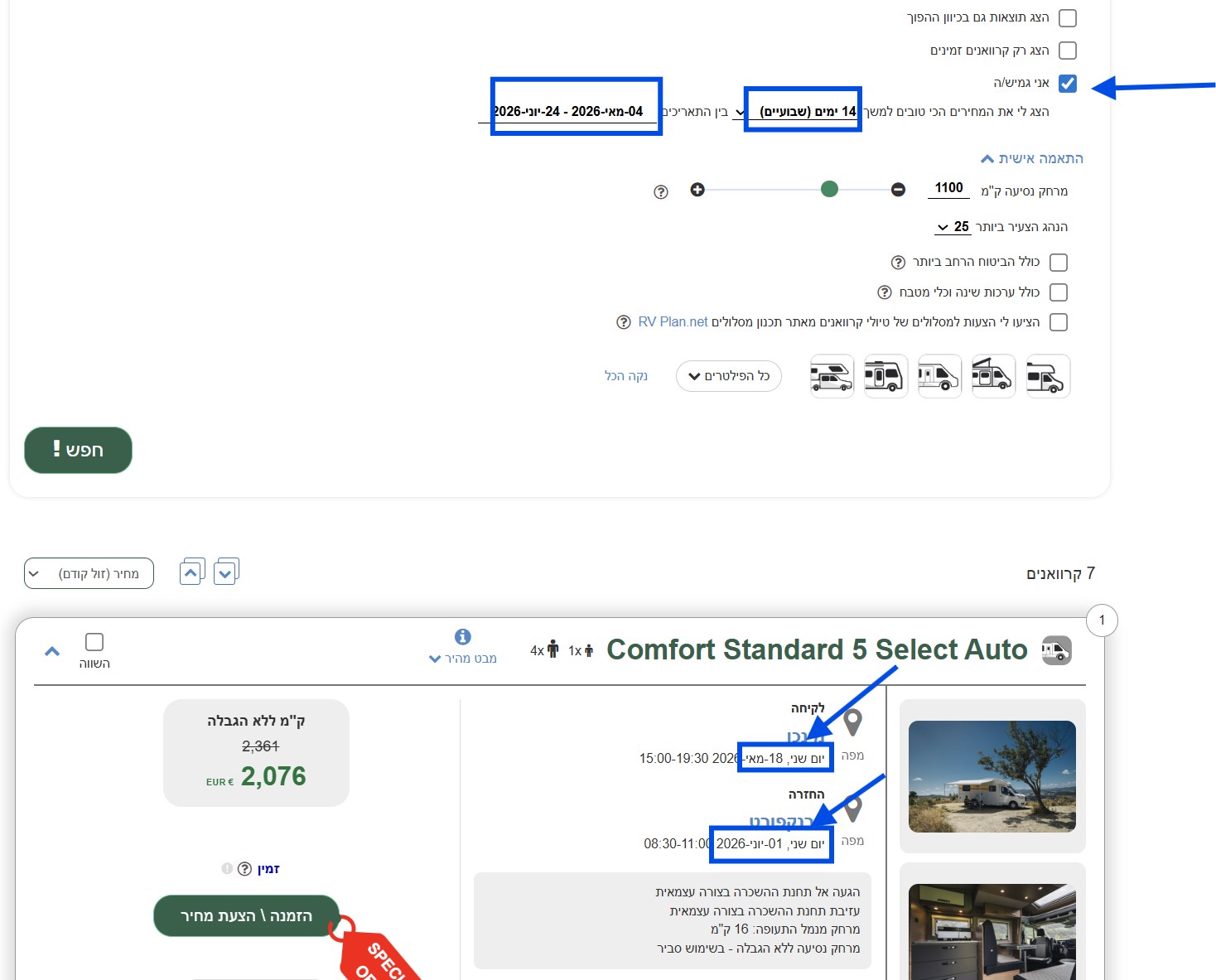Open the youngest driver age dropdown
The image size is (1216, 980).
(x=952, y=227)
